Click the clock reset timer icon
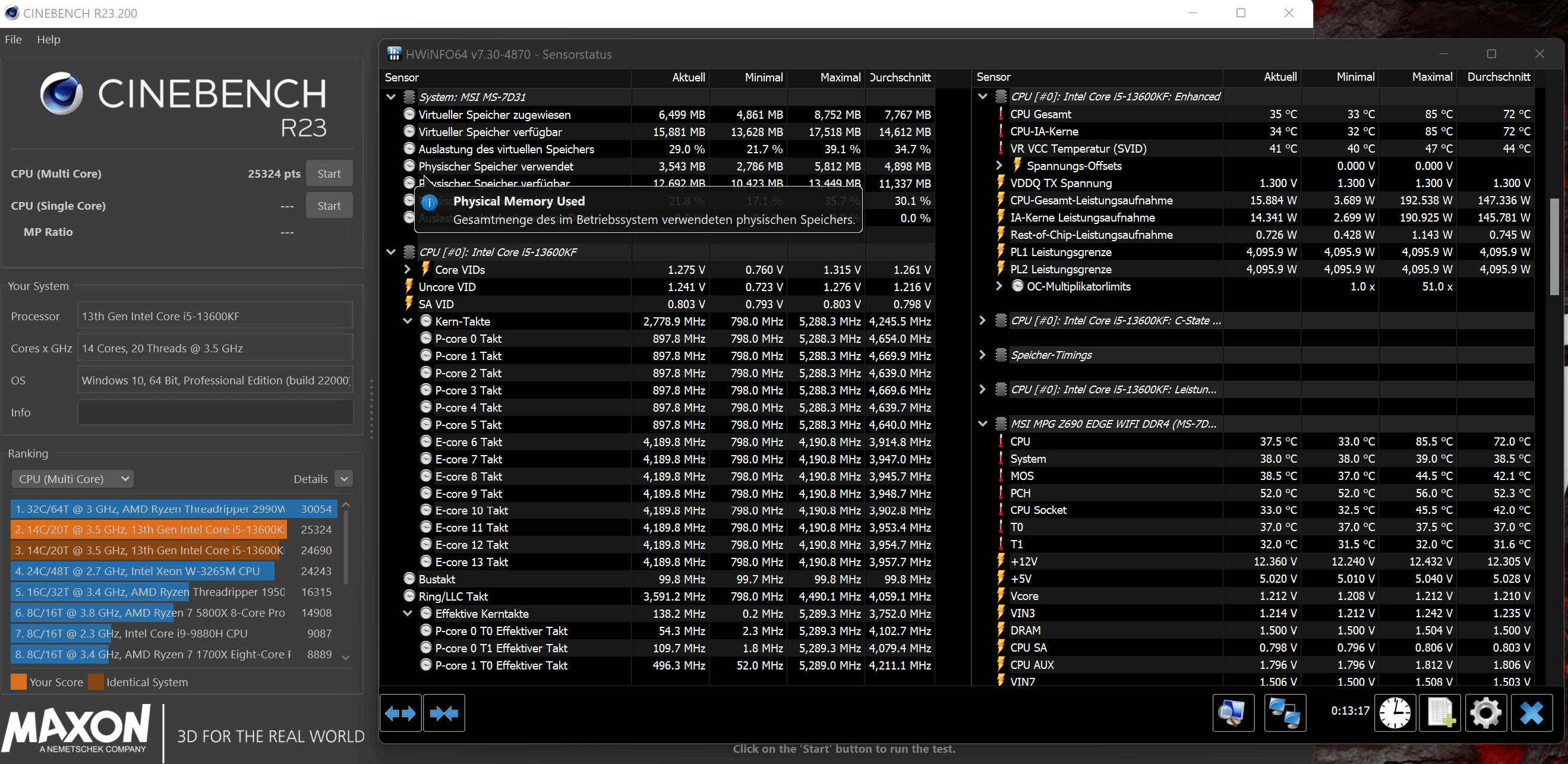Image resolution: width=1568 pixels, height=764 pixels. pos(1395,713)
